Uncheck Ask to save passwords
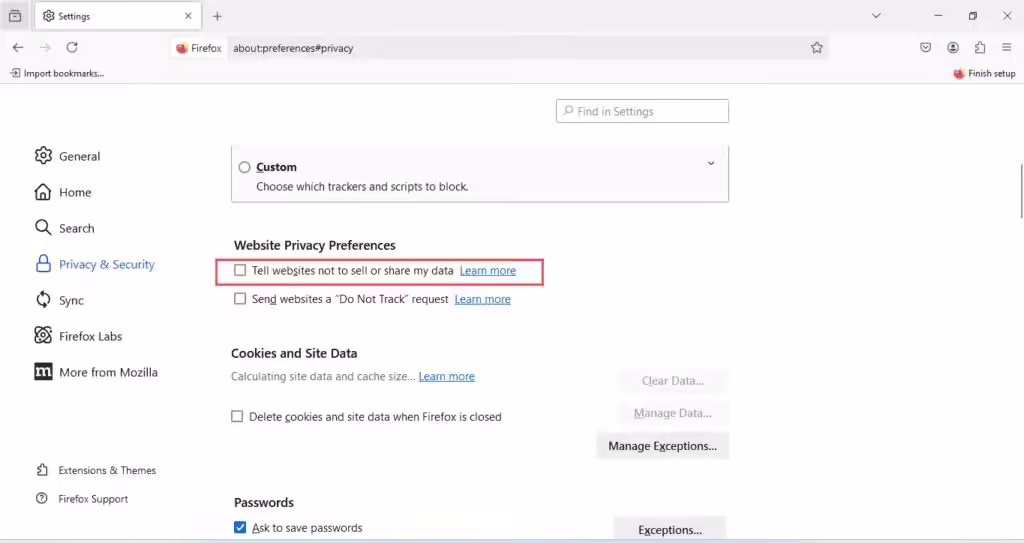 (240, 528)
